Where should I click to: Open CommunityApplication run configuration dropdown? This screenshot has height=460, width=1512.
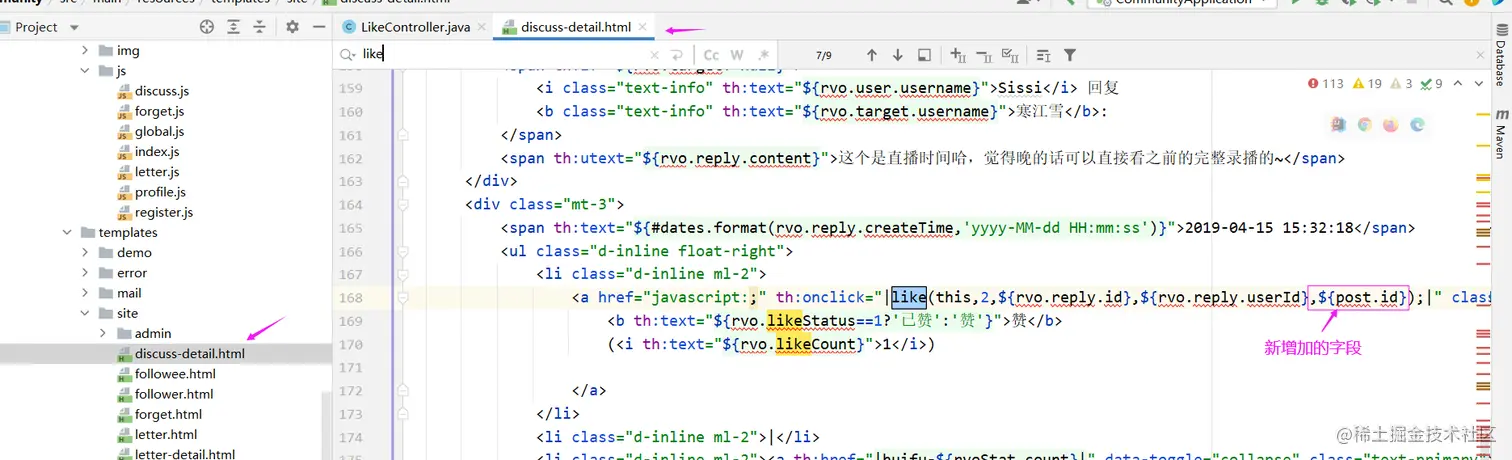click(x=1183, y=3)
